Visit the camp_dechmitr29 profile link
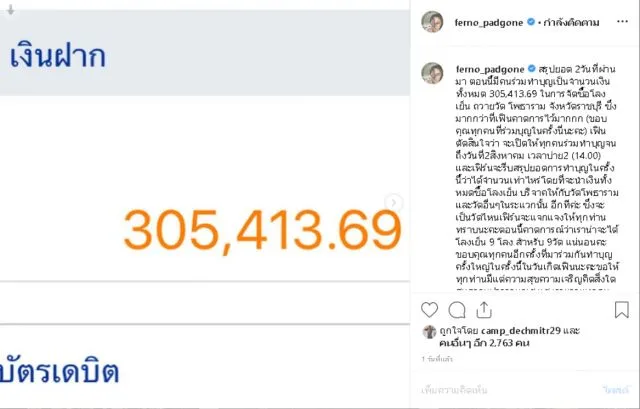This screenshot has width=640, height=409. click(x=518, y=330)
